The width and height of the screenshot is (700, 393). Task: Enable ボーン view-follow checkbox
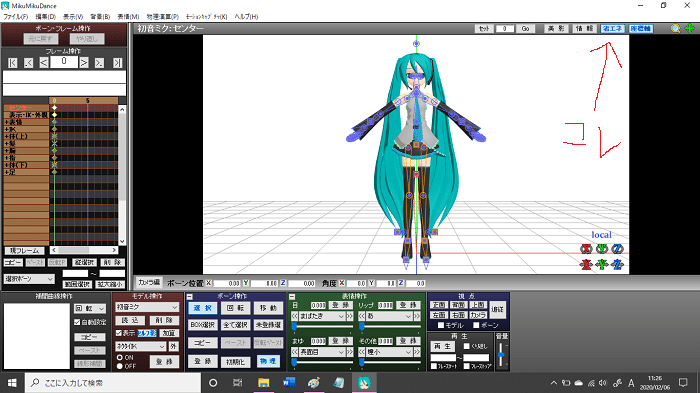[476, 325]
